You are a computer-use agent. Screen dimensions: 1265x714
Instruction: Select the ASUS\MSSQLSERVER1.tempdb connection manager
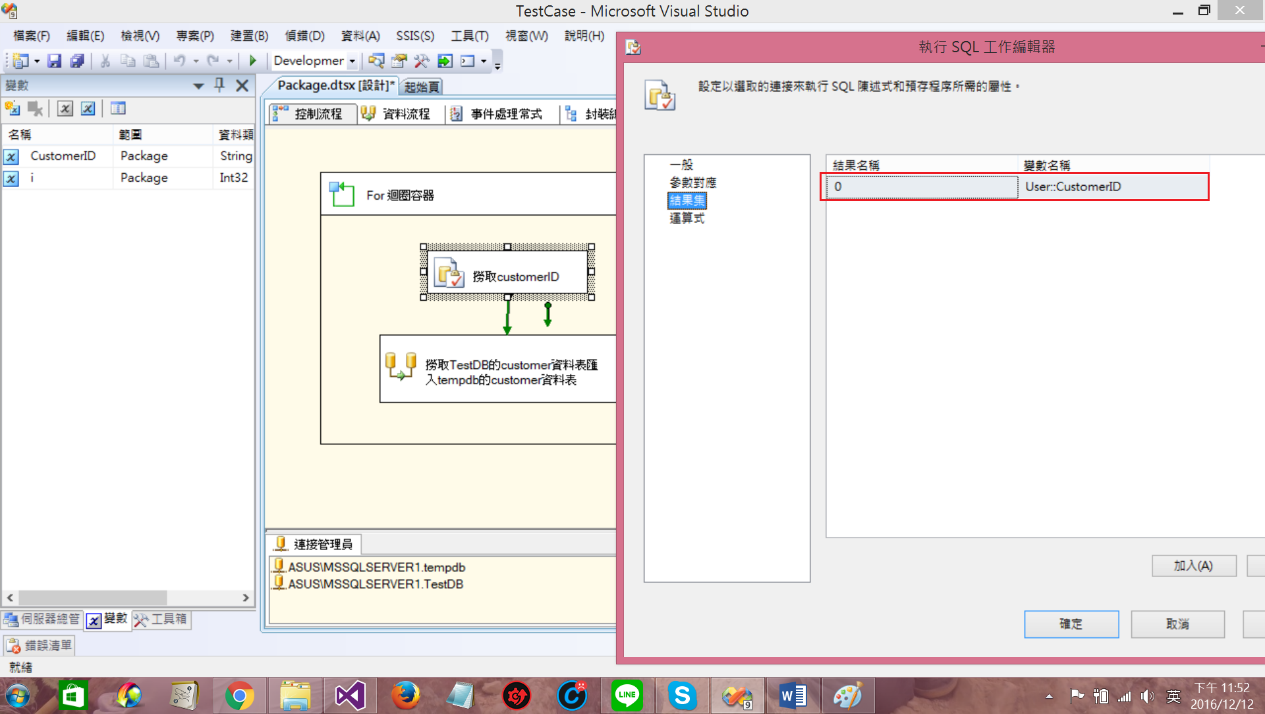369,567
